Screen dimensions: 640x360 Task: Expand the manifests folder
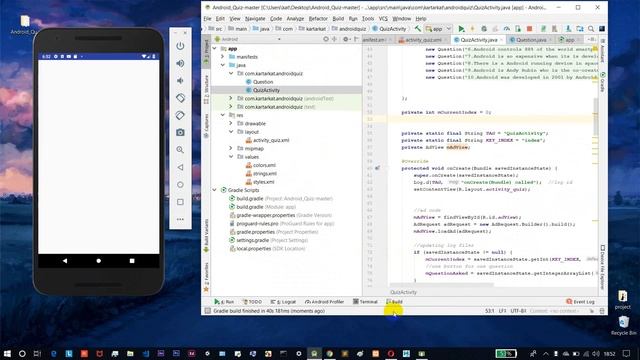223,57
